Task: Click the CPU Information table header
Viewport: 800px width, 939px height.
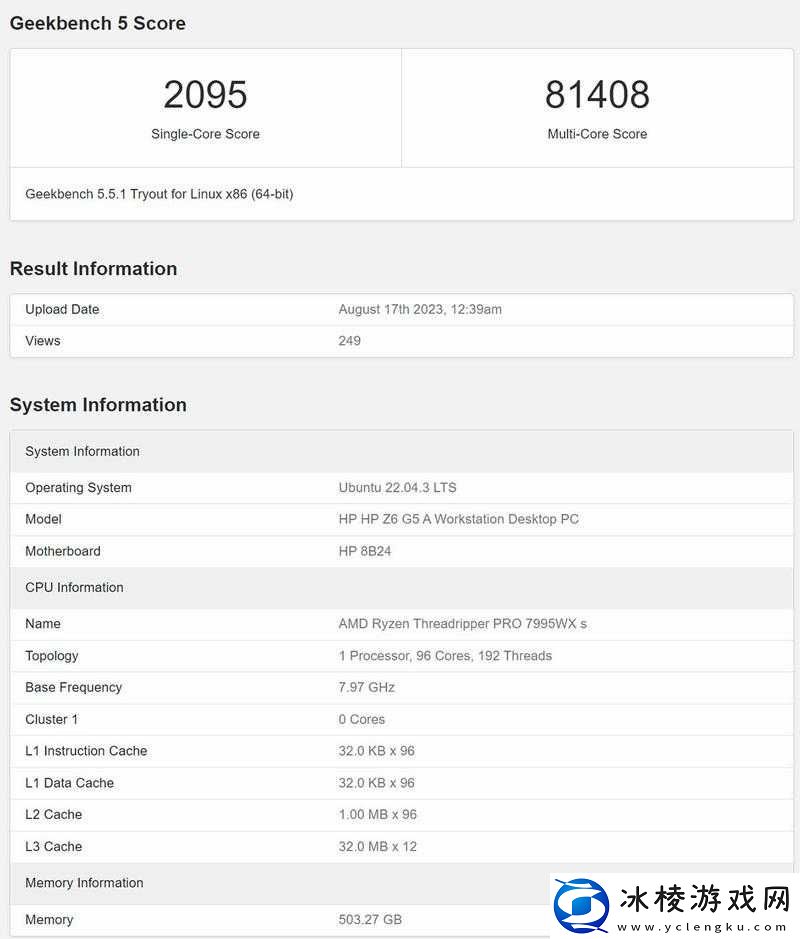Action: [74, 588]
